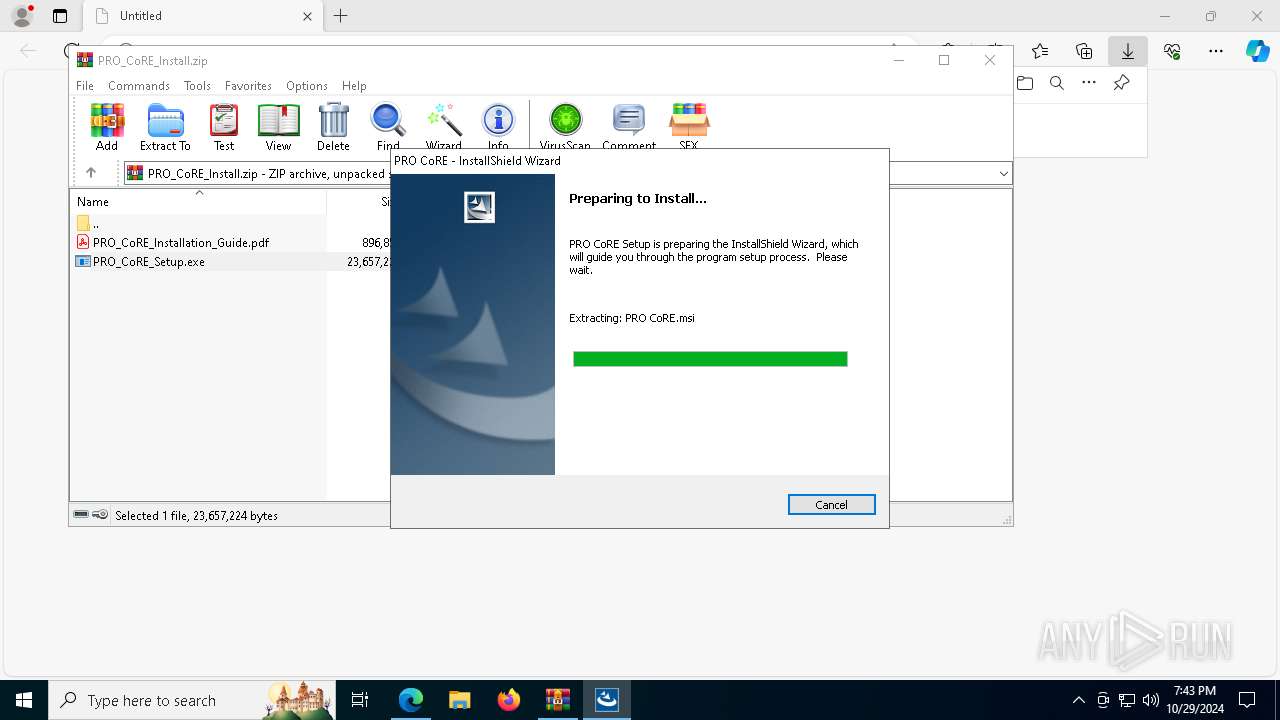1280x720 pixels.
Task: Click the Delete trash icon
Action: tap(333, 127)
